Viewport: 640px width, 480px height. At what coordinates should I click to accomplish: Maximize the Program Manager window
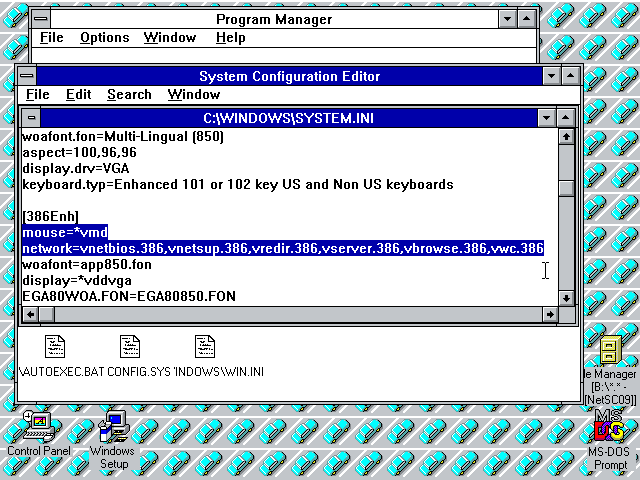(527, 19)
